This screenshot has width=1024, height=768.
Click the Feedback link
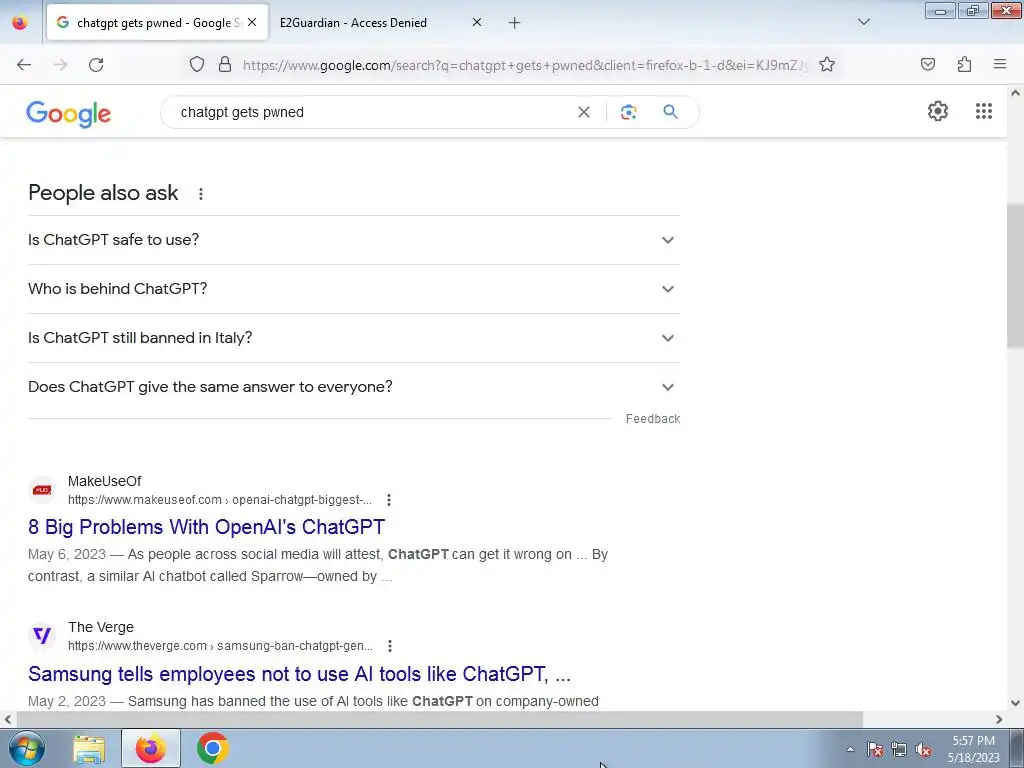pos(652,419)
